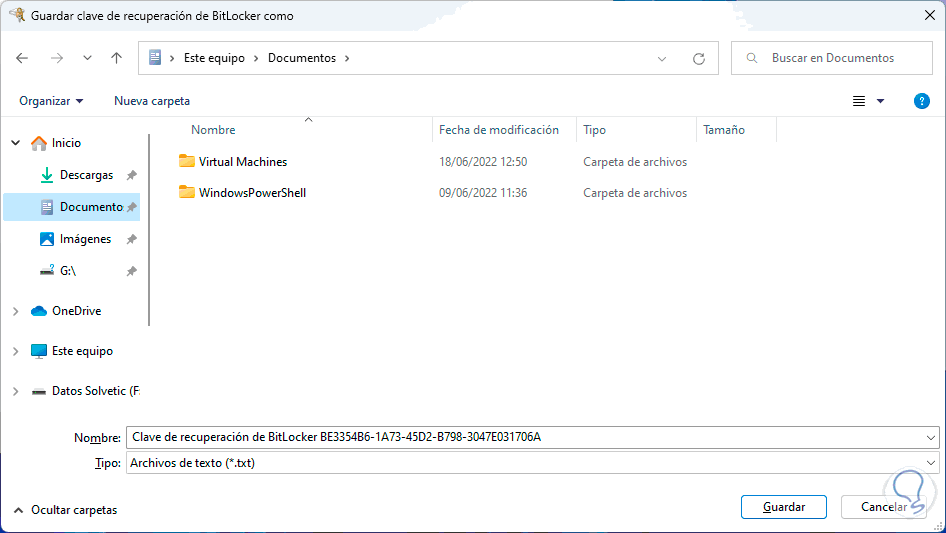
Task: Open the G:\ drive in navigation pane
Action: [68, 271]
